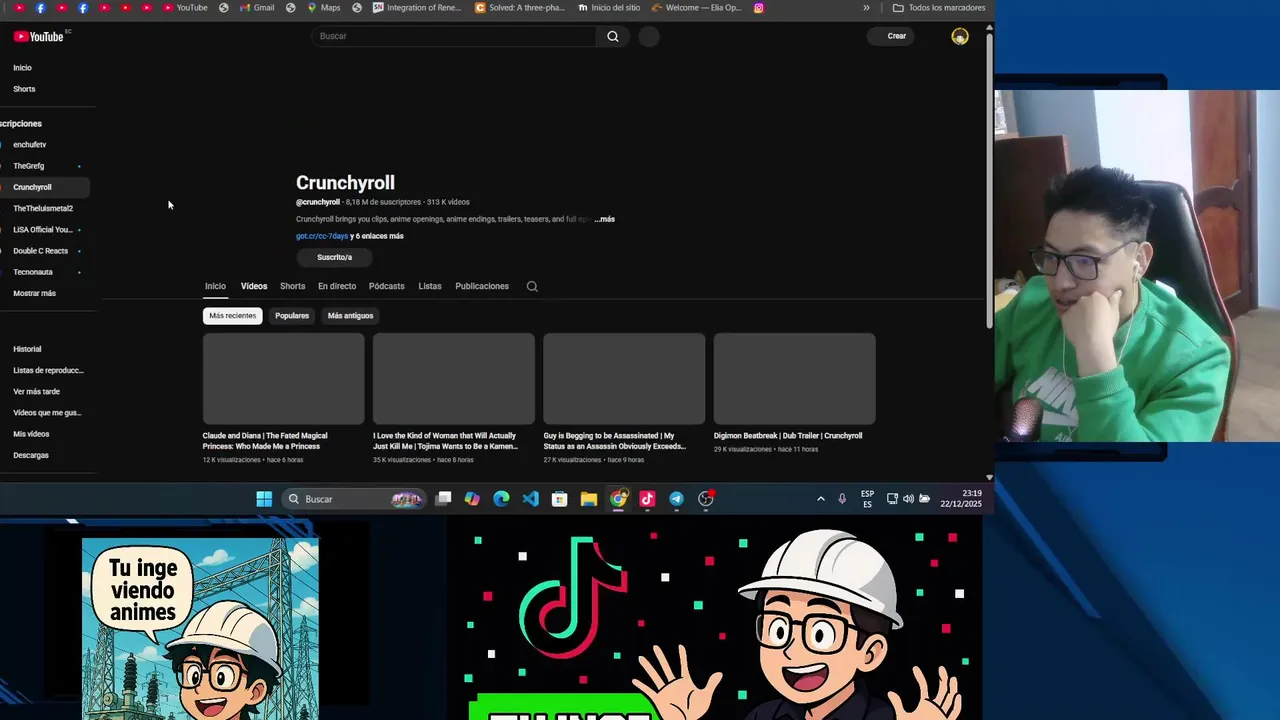Screen dimensions: 1280x720
Task: Open the 'Solved: A three-pha...' bookmark
Action: [x=519, y=7]
